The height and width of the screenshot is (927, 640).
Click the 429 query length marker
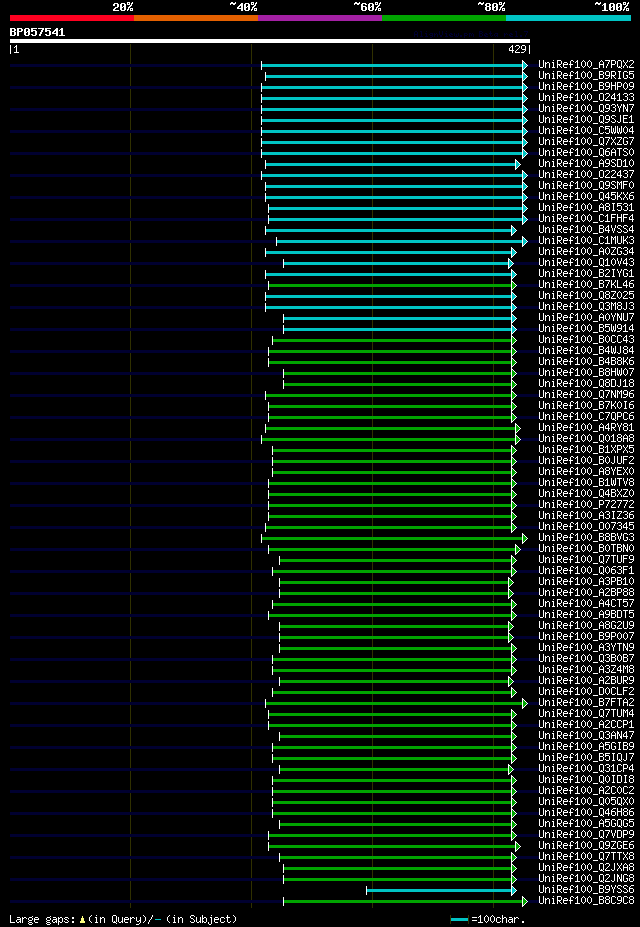point(518,50)
